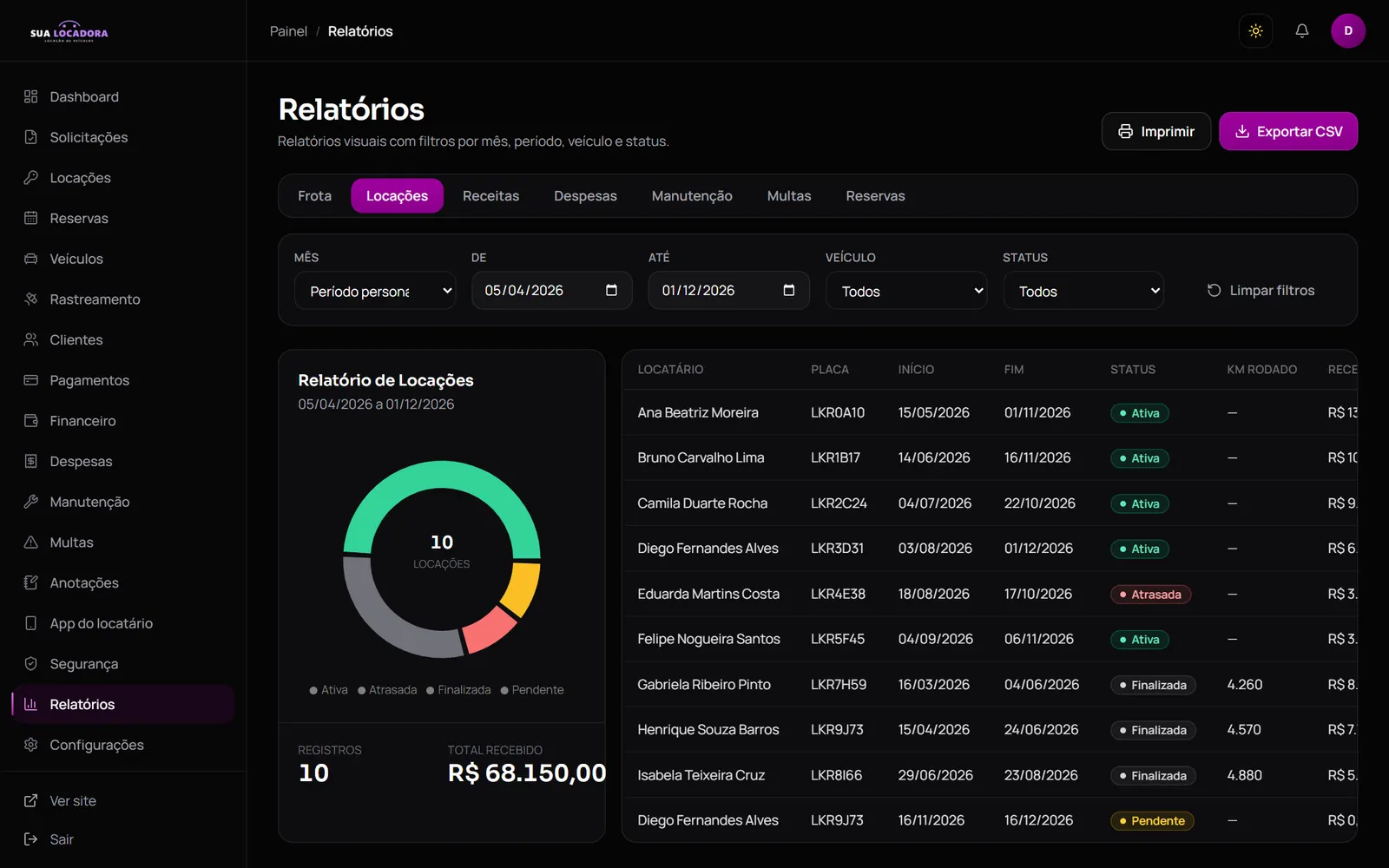Open the calendar picker of the Até date
The width and height of the screenshot is (1389, 868).
788,290
